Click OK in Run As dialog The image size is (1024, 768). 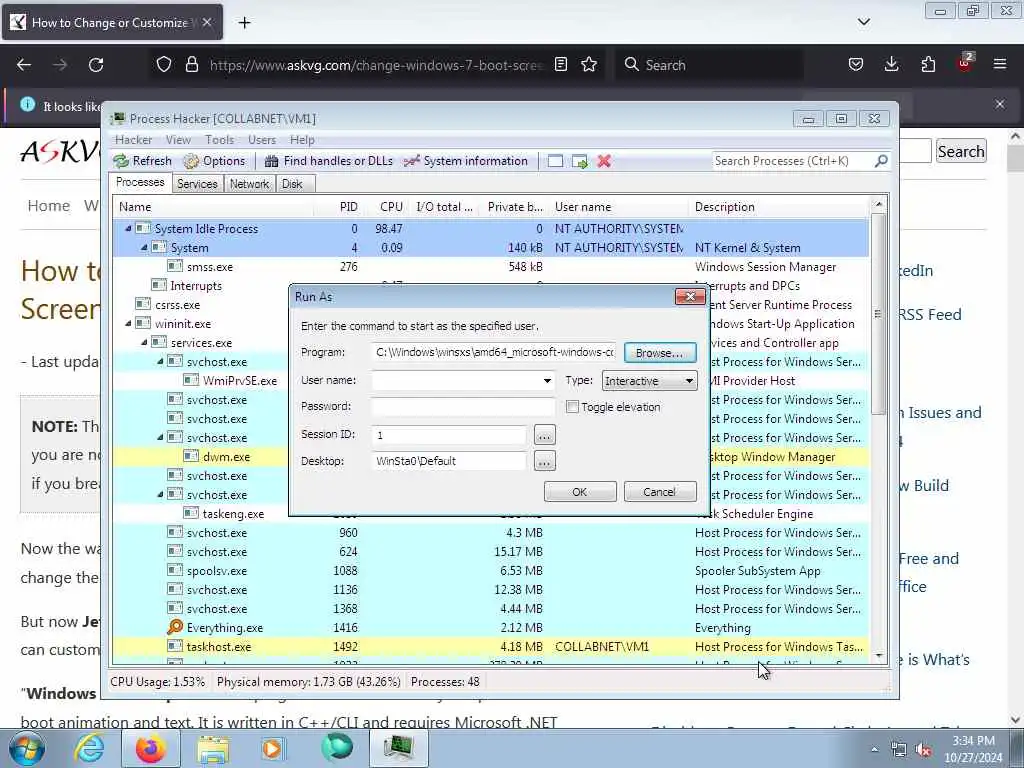click(x=580, y=492)
